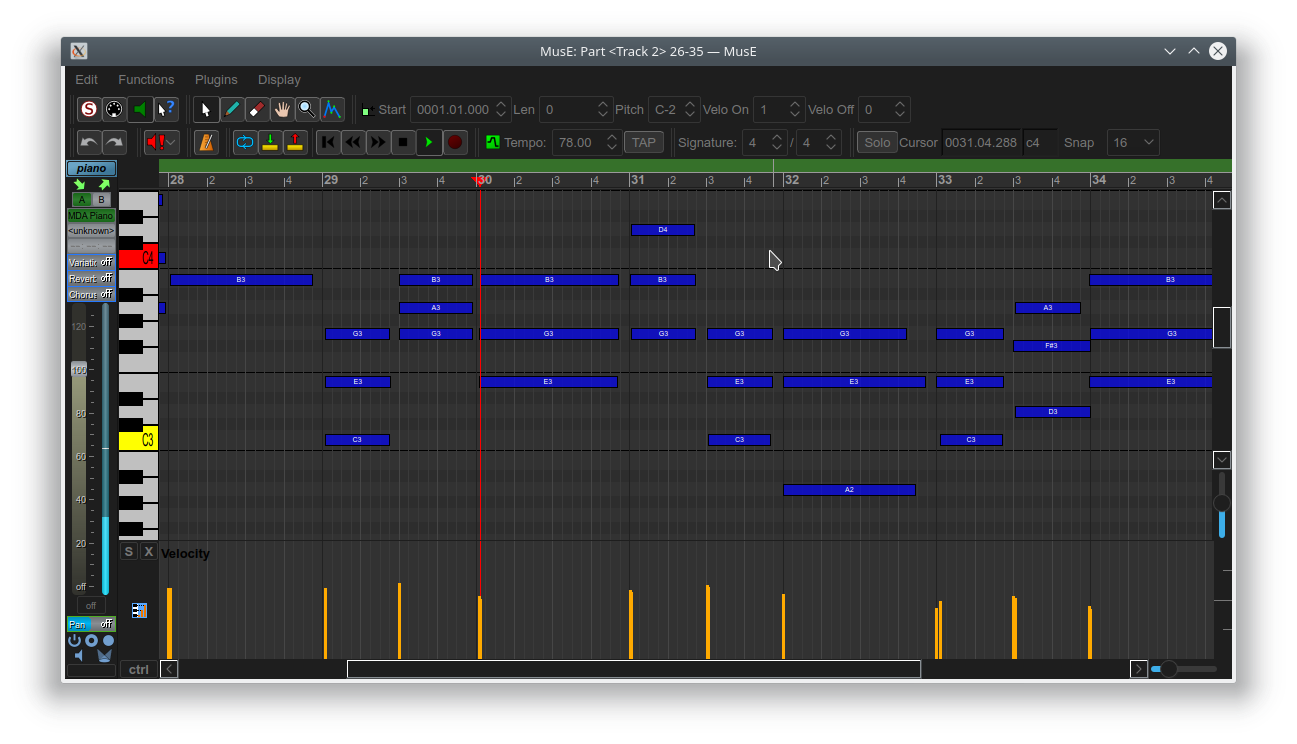
Task: Click the ctrl button
Action: [139, 669]
